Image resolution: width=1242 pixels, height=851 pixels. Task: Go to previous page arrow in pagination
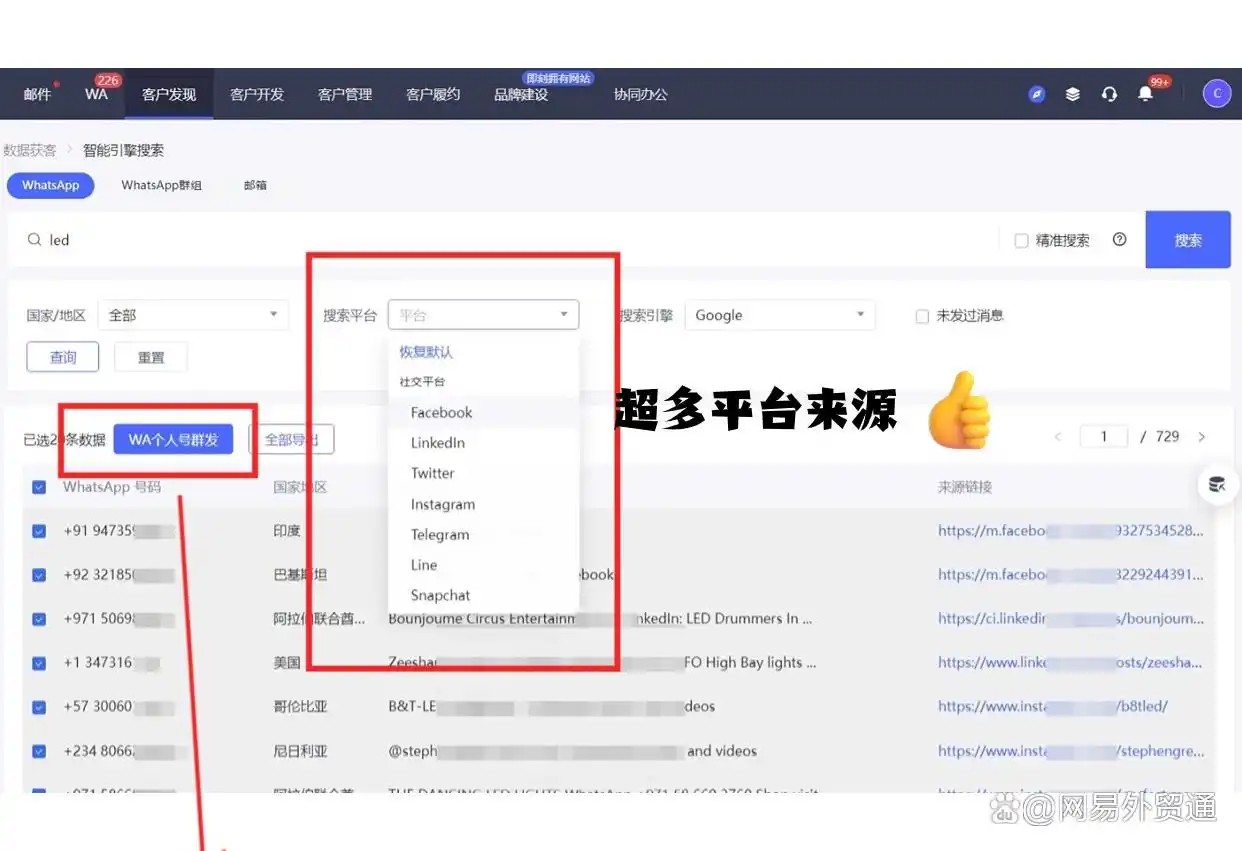[1058, 437]
